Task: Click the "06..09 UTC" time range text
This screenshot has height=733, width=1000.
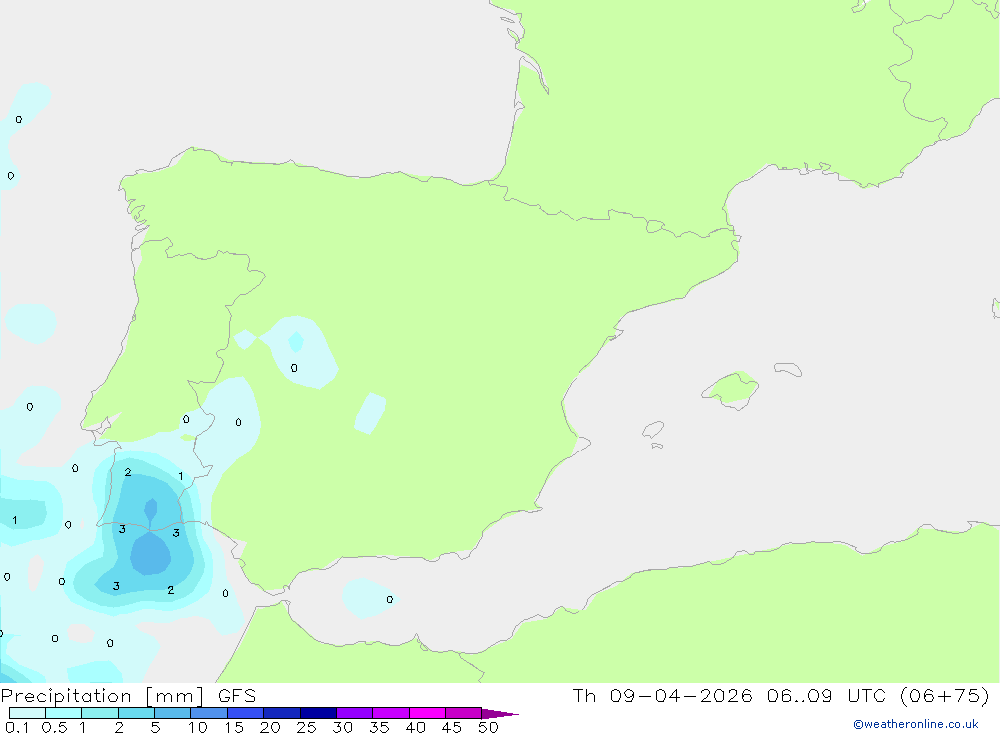Action: pyautogui.click(x=826, y=695)
